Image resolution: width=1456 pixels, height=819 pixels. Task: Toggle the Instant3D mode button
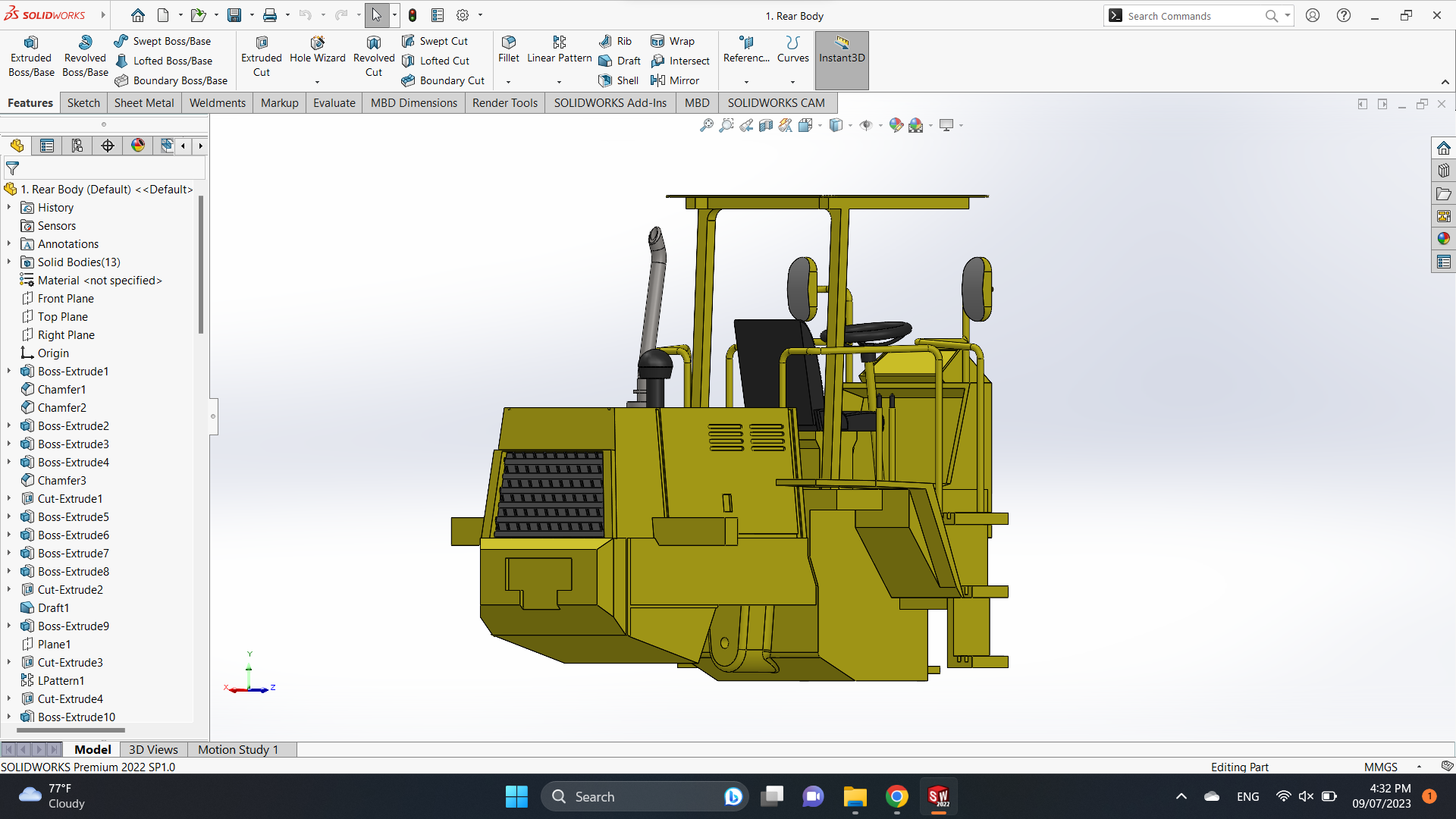click(x=842, y=50)
